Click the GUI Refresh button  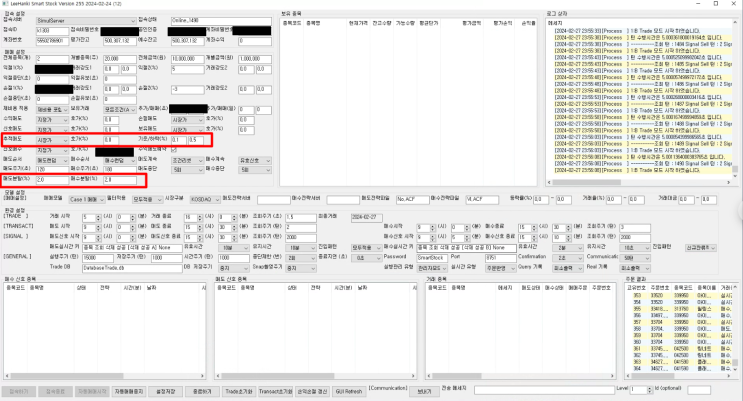click(x=349, y=392)
